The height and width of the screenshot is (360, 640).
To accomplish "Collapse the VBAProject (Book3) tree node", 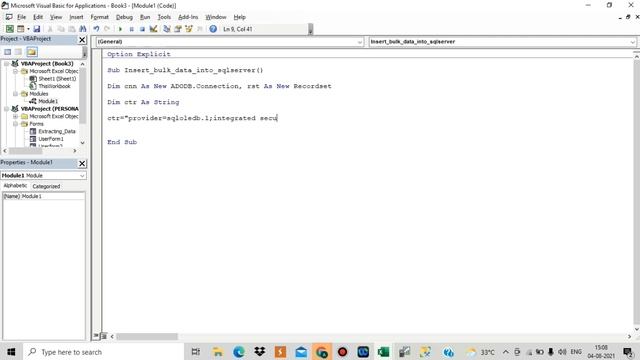I will tap(7, 64).
